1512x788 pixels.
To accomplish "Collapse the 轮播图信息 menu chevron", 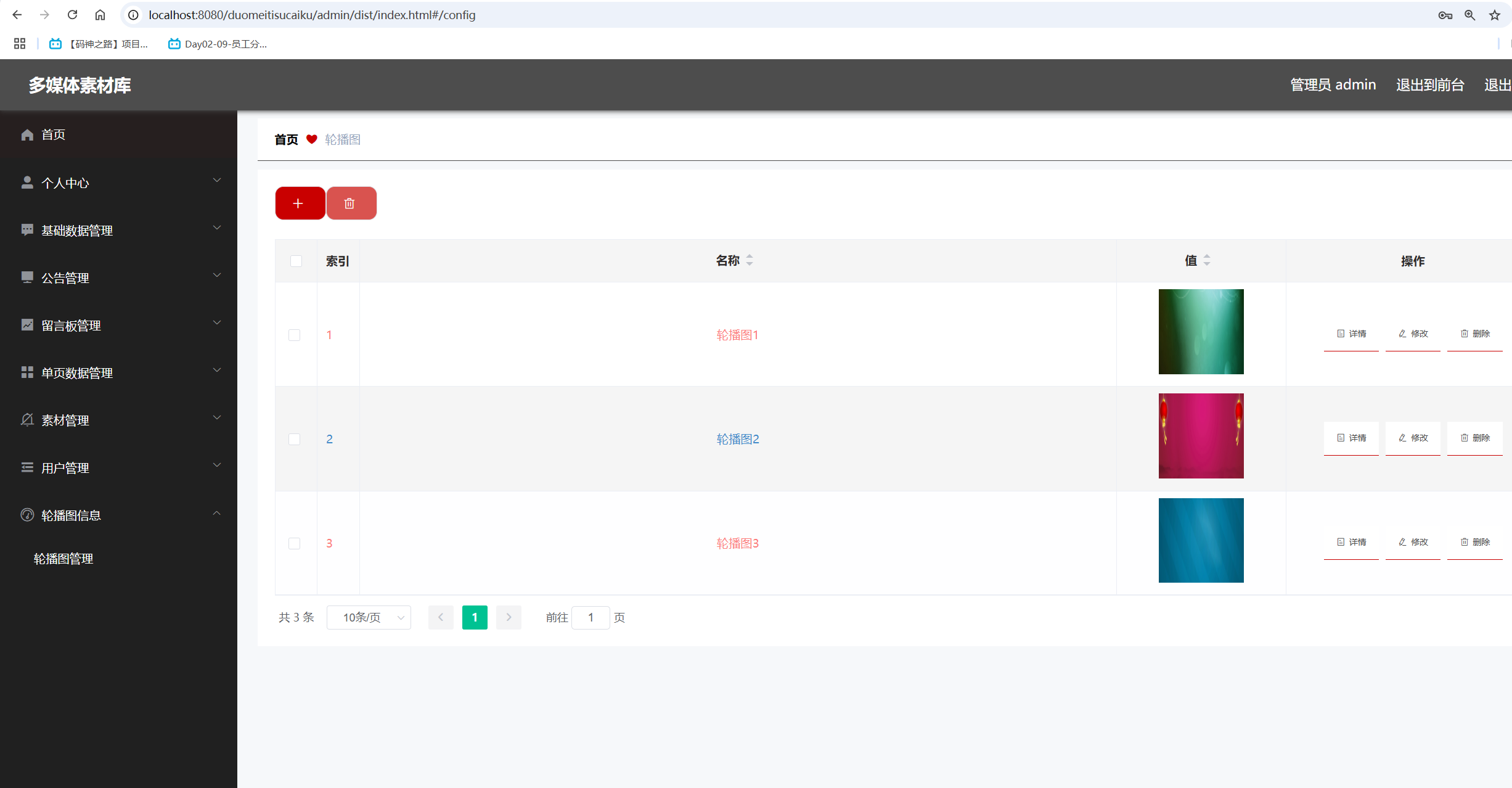I will (217, 513).
